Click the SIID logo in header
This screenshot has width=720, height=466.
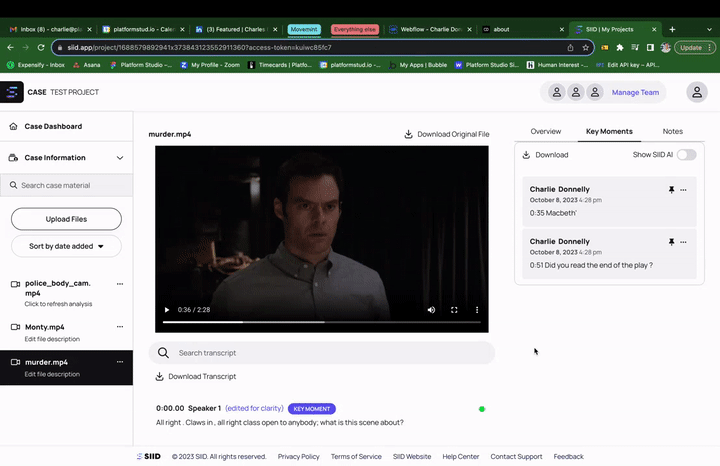pyautogui.click(x=11, y=92)
